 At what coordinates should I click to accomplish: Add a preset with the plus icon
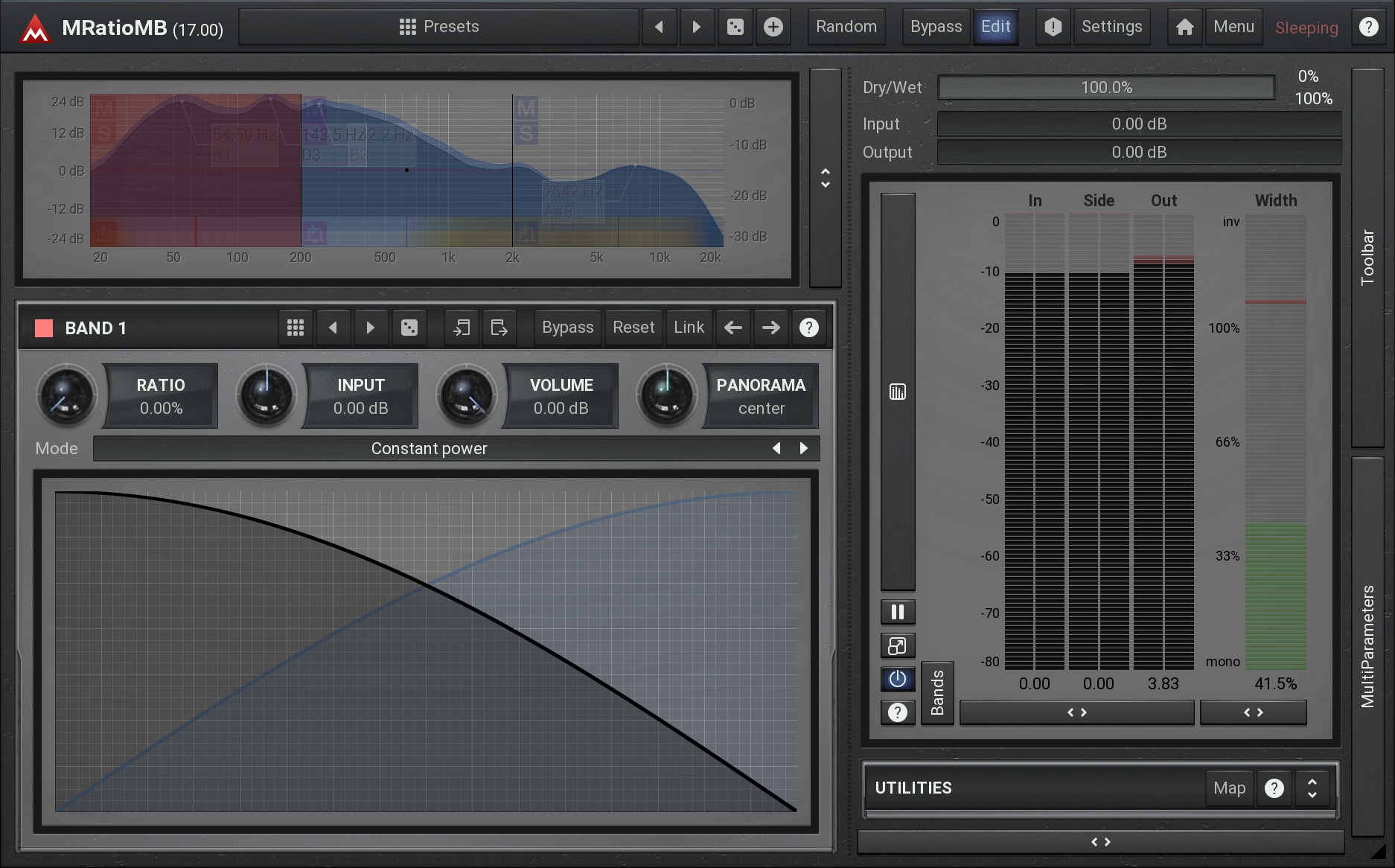pyautogui.click(x=773, y=28)
